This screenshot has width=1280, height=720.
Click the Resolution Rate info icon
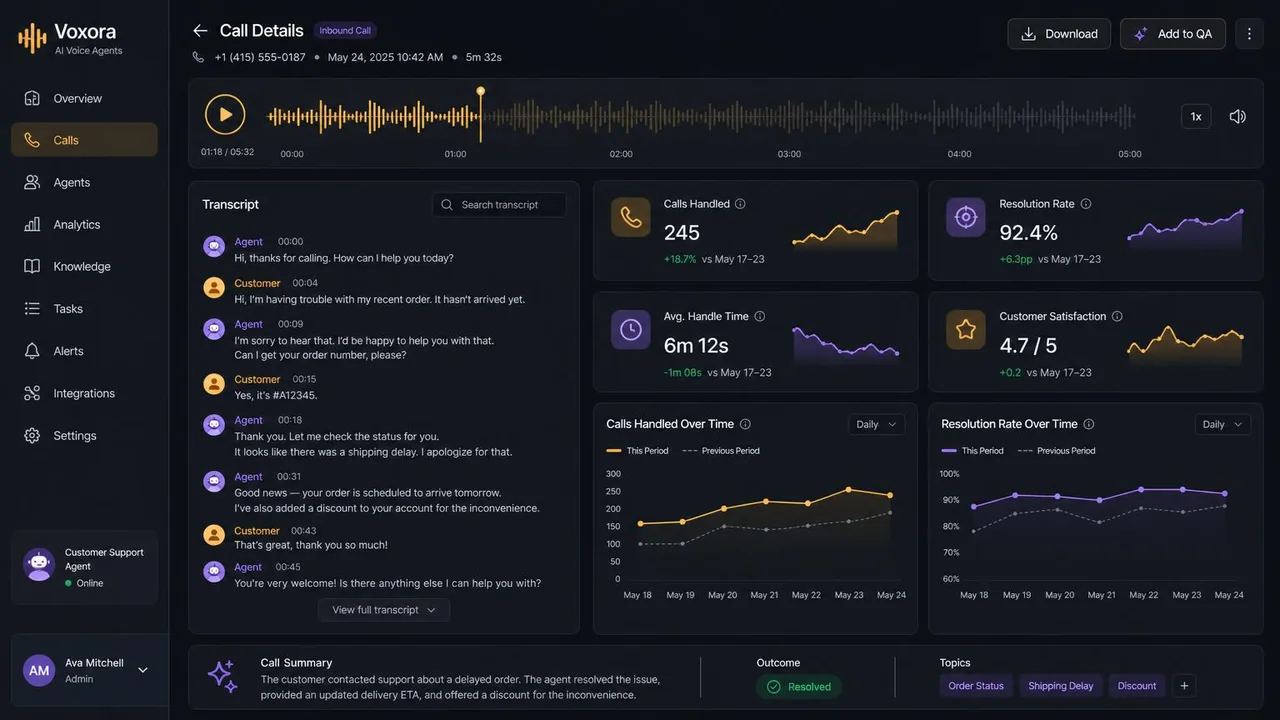coord(1086,204)
